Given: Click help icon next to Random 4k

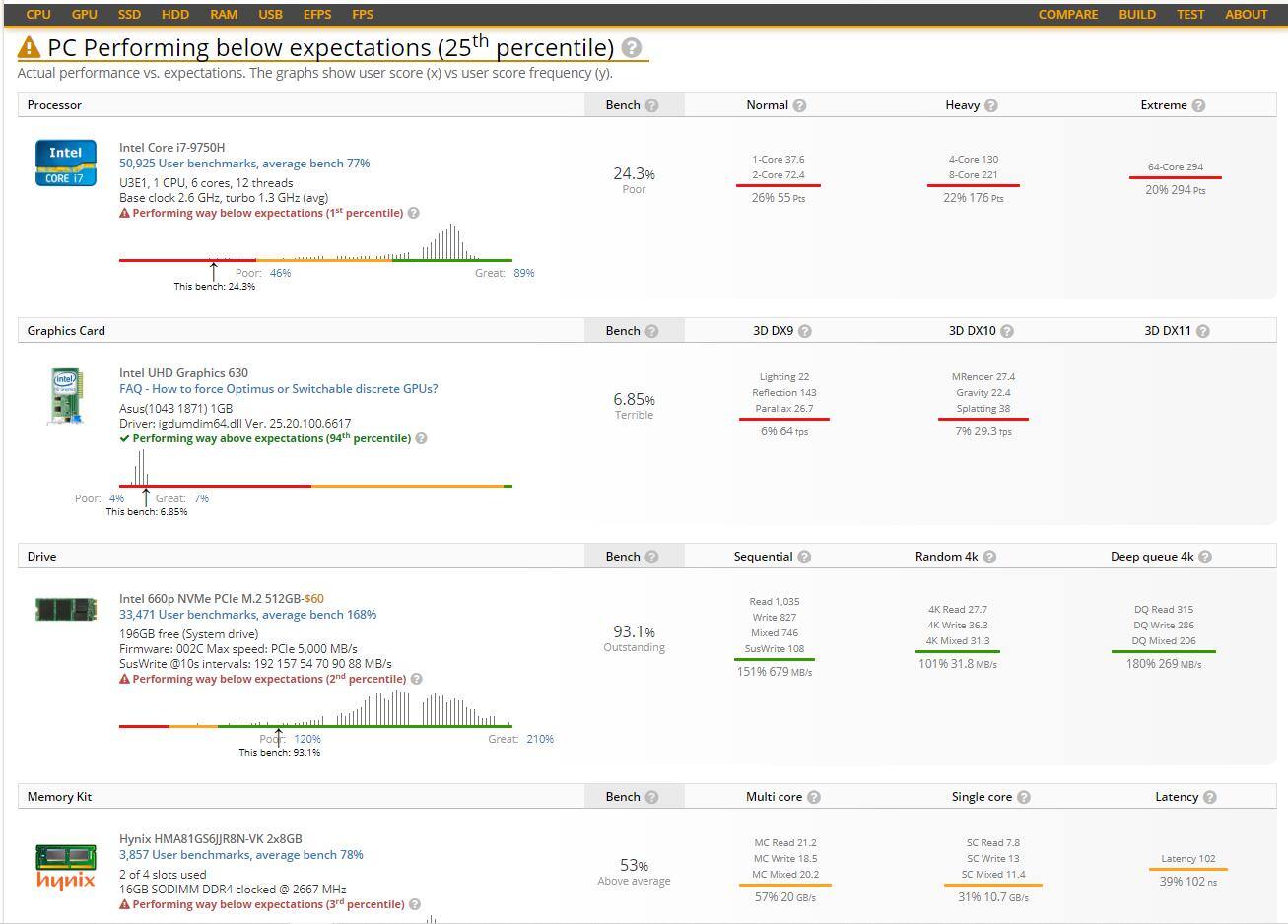Looking at the screenshot, I should click(989, 557).
